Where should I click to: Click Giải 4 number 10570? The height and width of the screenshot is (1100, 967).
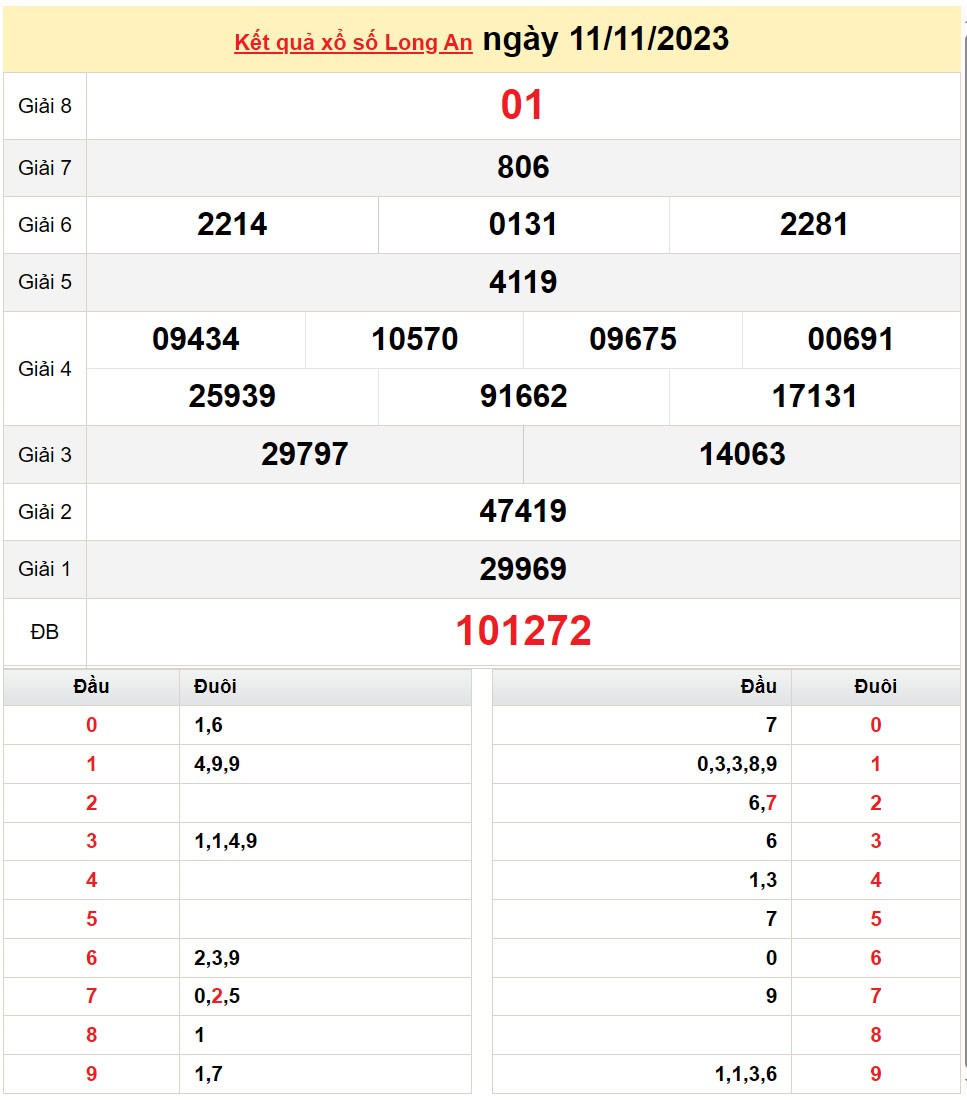pyautogui.click(x=412, y=339)
